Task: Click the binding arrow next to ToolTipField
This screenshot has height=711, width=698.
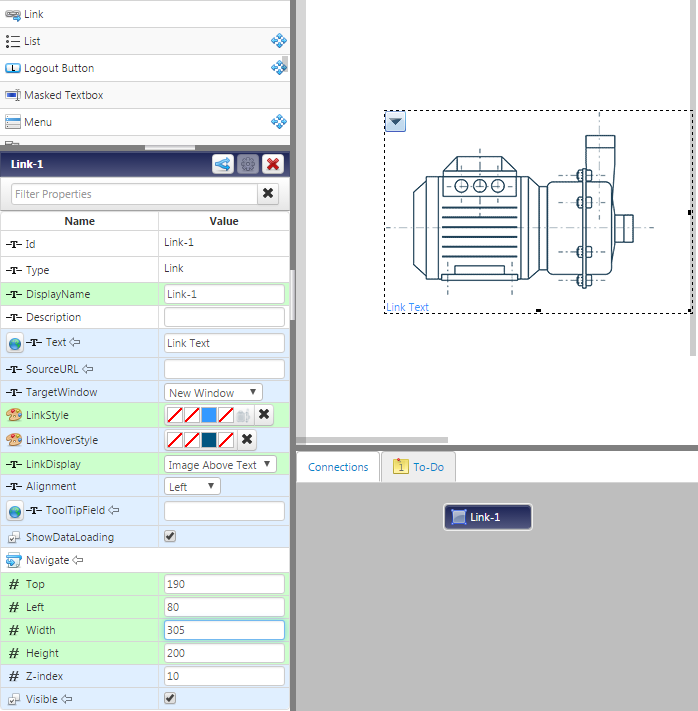Action: pos(114,510)
